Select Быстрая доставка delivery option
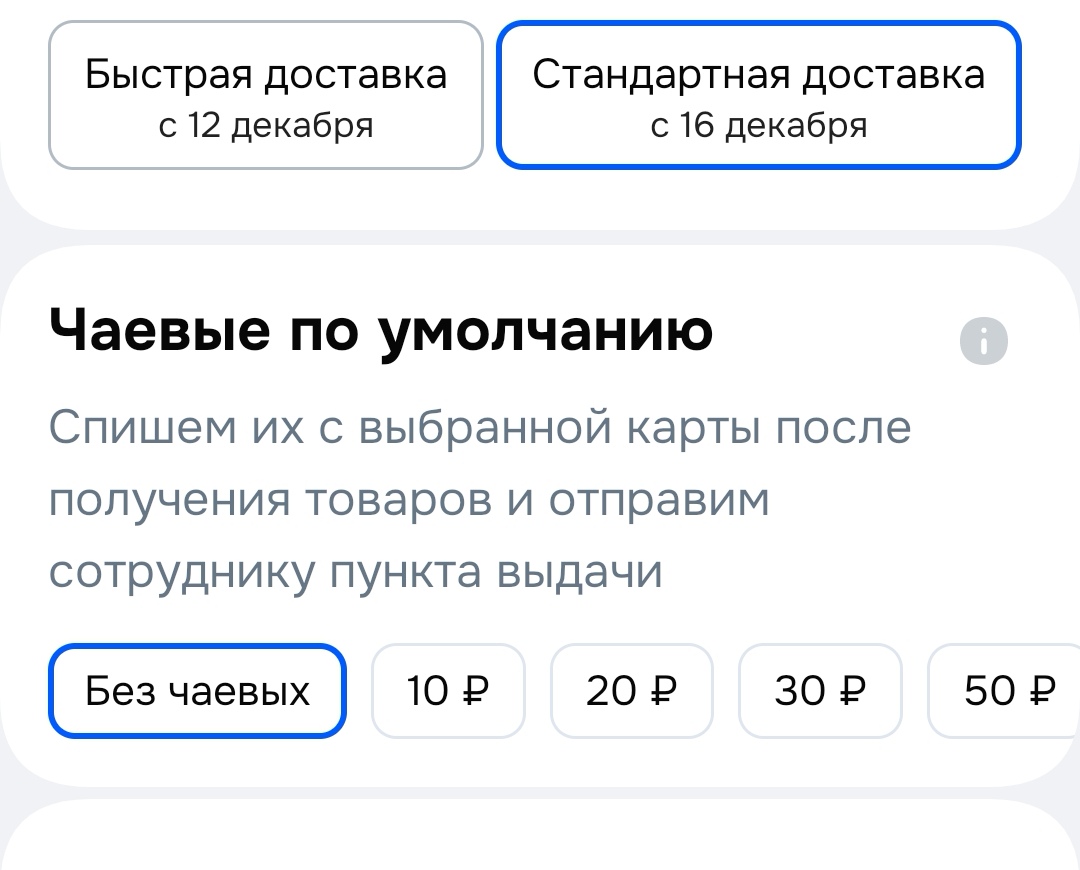Screen dimensions: 1080x870 click(266, 95)
